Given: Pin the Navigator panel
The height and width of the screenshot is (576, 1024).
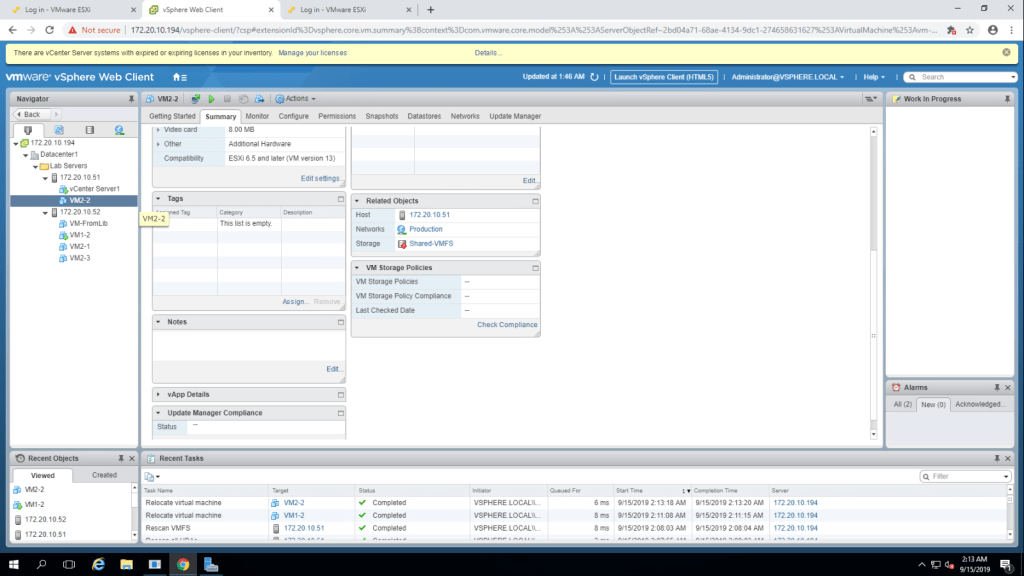Looking at the screenshot, I should tap(131, 99).
